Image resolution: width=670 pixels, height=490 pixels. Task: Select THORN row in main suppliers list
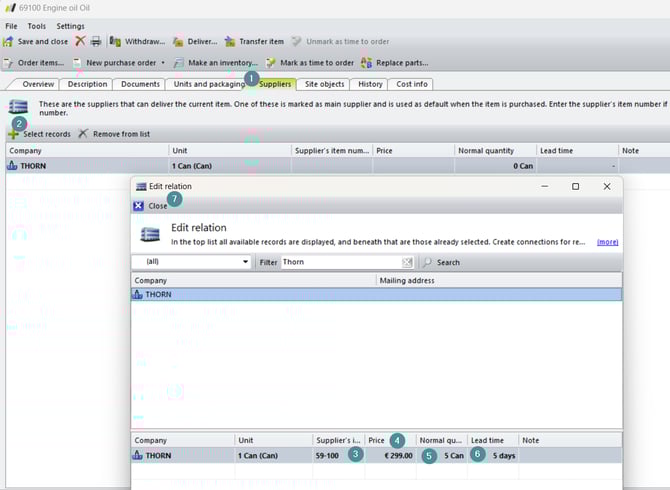tap(338, 166)
